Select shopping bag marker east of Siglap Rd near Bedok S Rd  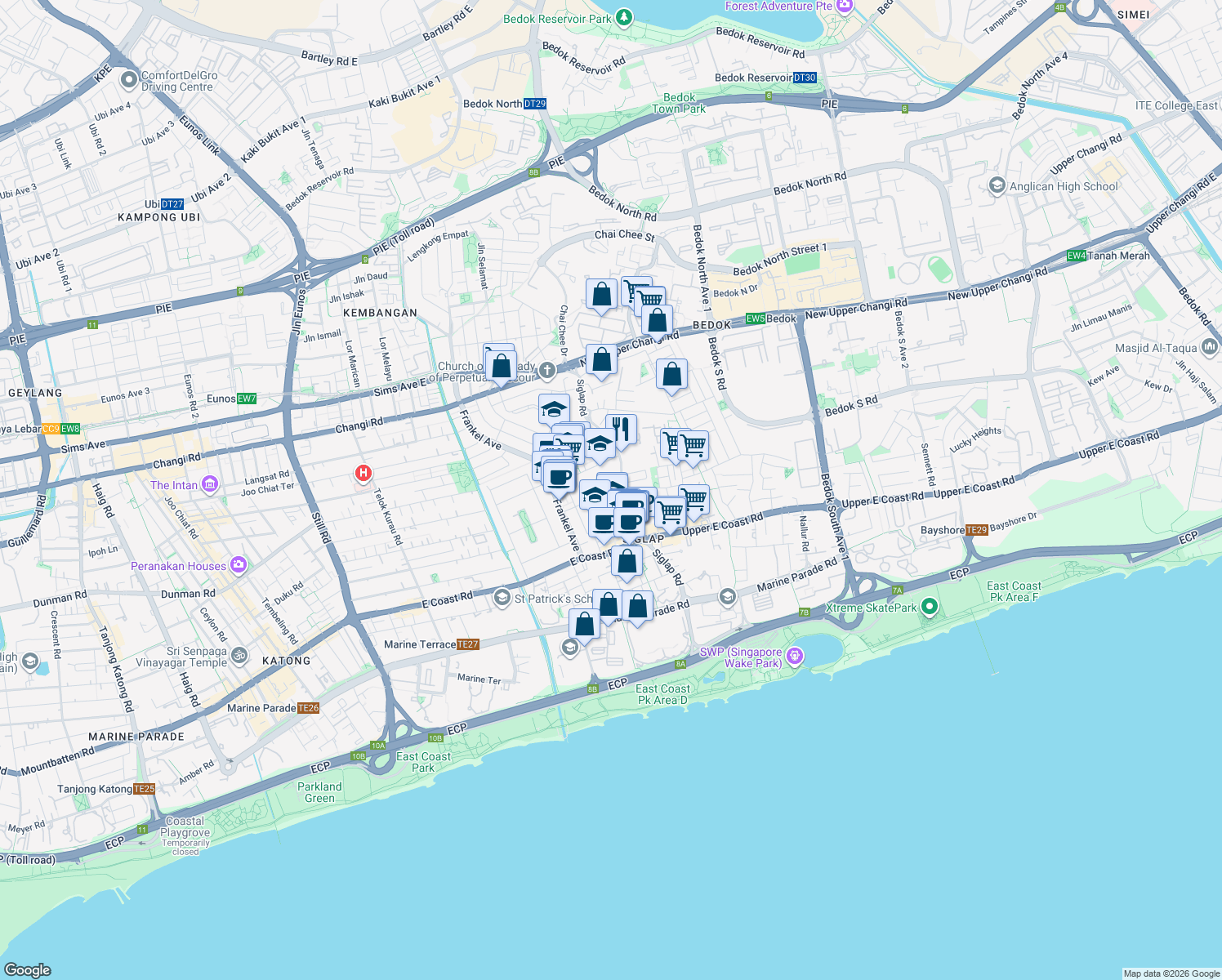point(671,376)
